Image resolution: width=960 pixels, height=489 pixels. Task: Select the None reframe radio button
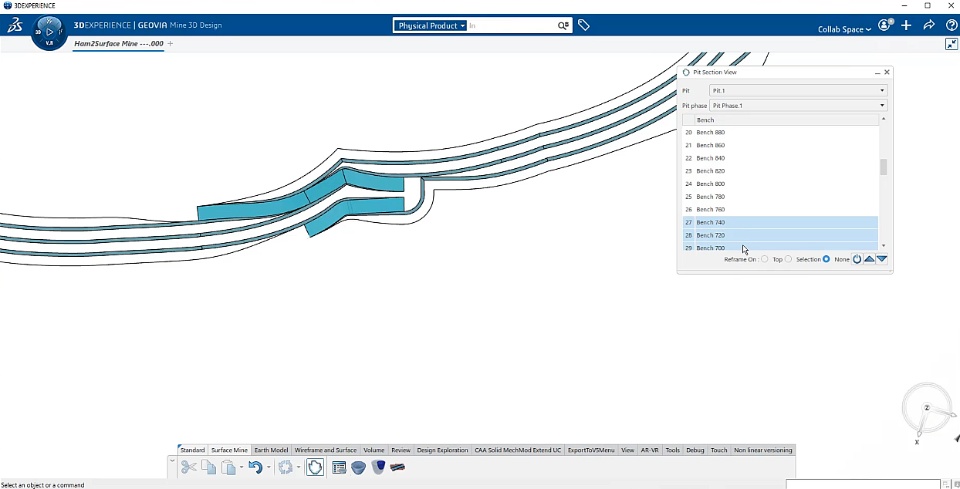click(x=827, y=259)
